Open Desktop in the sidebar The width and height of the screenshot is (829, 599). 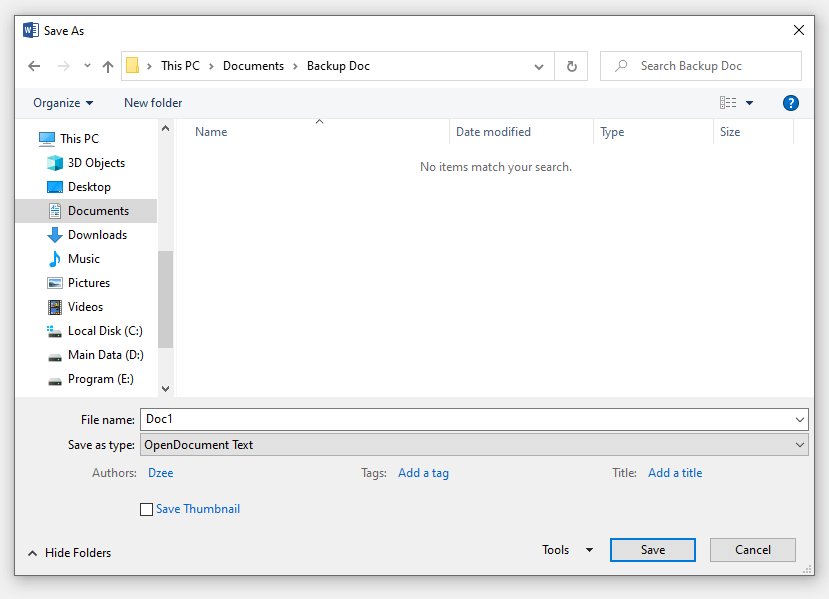[x=89, y=187]
